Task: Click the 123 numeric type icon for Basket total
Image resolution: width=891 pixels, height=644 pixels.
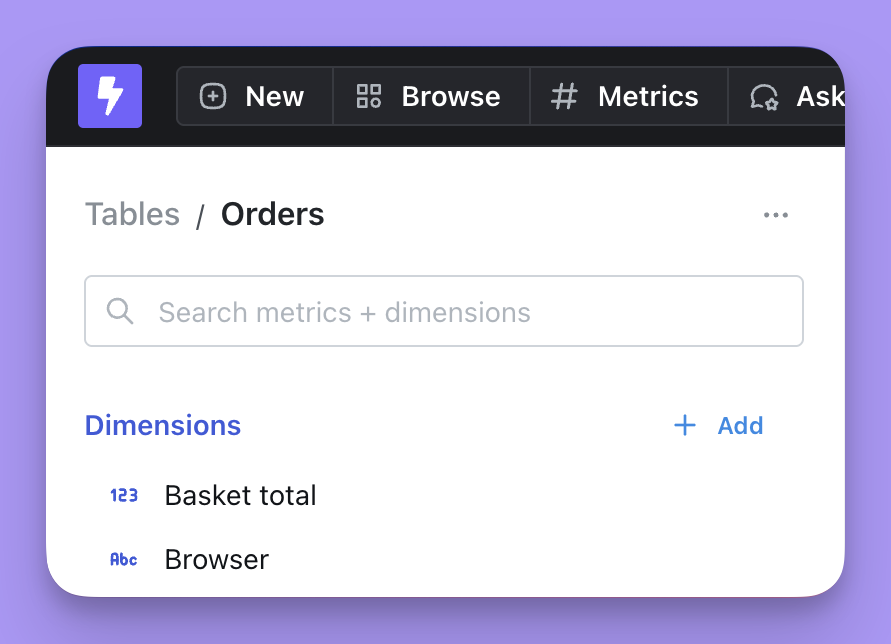Action: pos(123,494)
